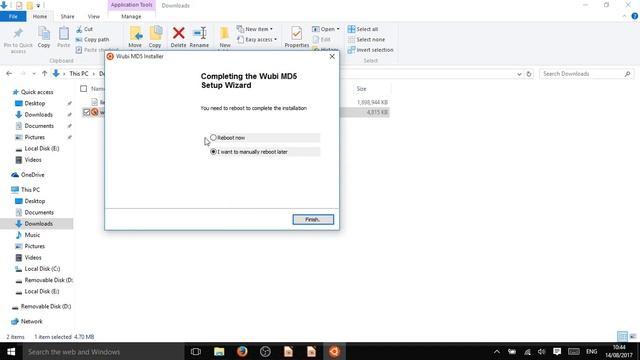Switch to the View ribbon tab
Screen dimensions: 640x360
click(x=93, y=16)
